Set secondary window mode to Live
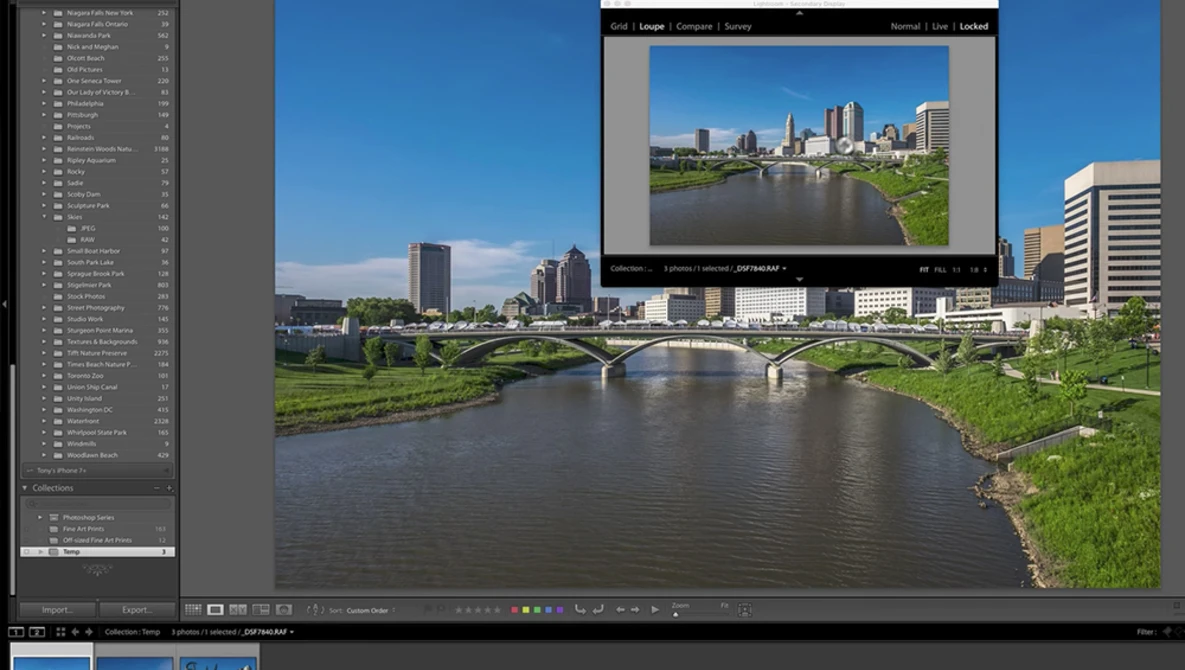Viewport: 1185px width, 670px height. click(939, 26)
